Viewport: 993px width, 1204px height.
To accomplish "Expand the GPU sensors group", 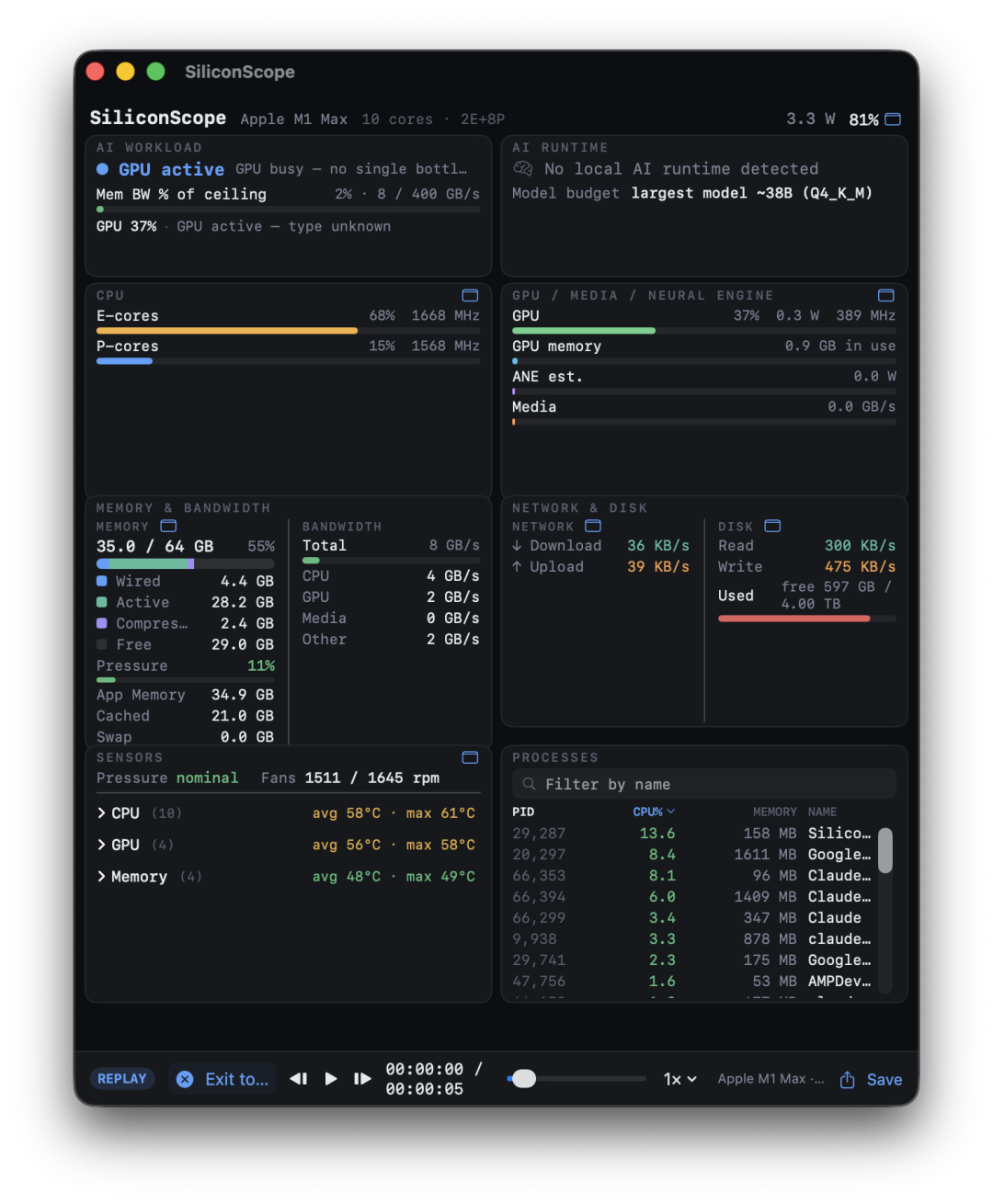I will (101, 845).
